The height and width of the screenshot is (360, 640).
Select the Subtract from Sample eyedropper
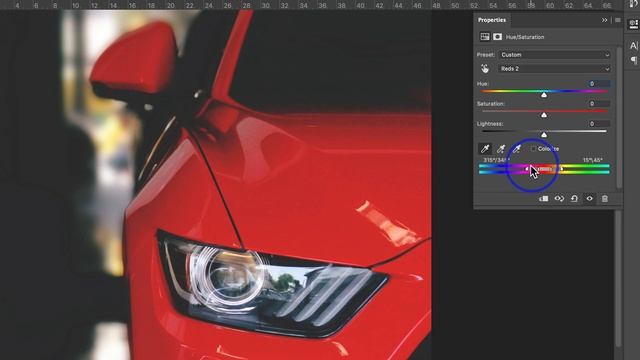pyautogui.click(x=516, y=149)
